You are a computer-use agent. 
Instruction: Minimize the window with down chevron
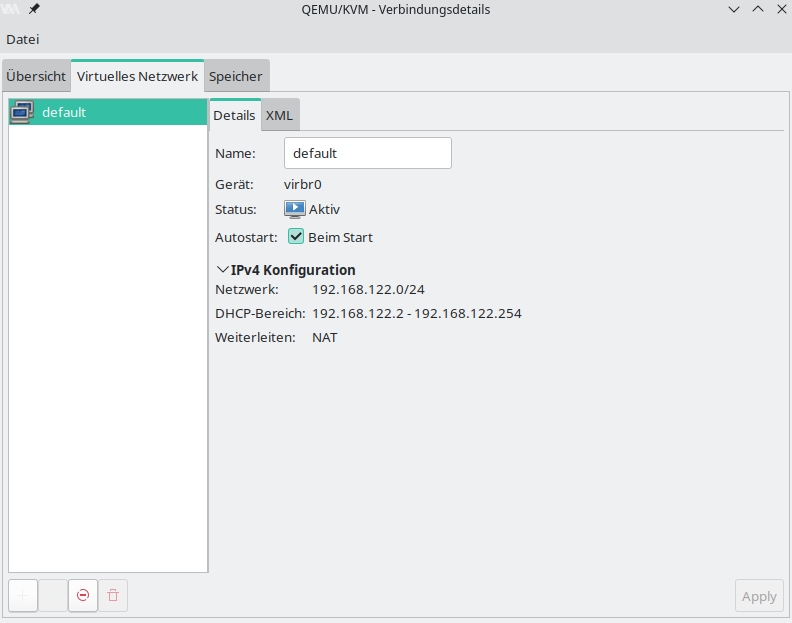click(x=734, y=9)
